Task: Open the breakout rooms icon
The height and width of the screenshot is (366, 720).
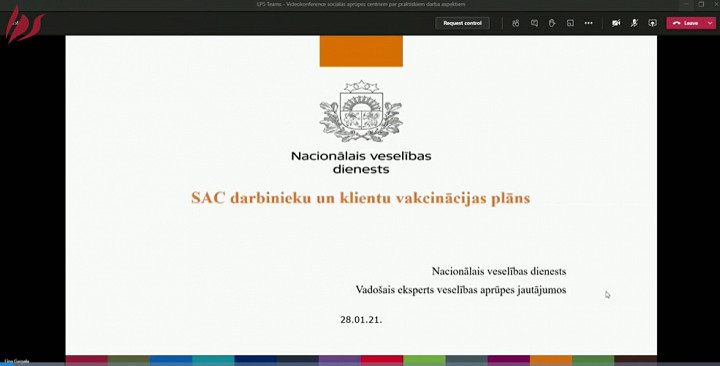Action: 570,23
